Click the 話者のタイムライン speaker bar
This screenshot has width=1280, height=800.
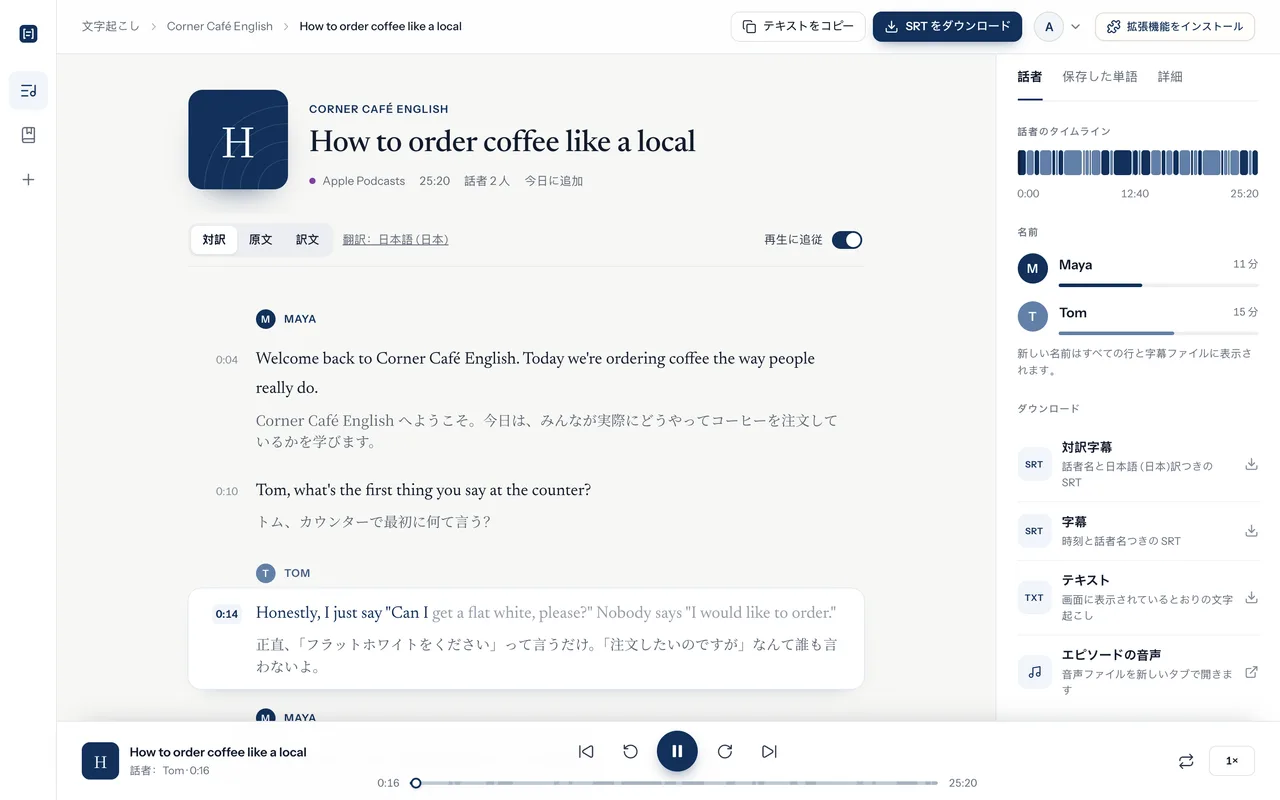1138,163
